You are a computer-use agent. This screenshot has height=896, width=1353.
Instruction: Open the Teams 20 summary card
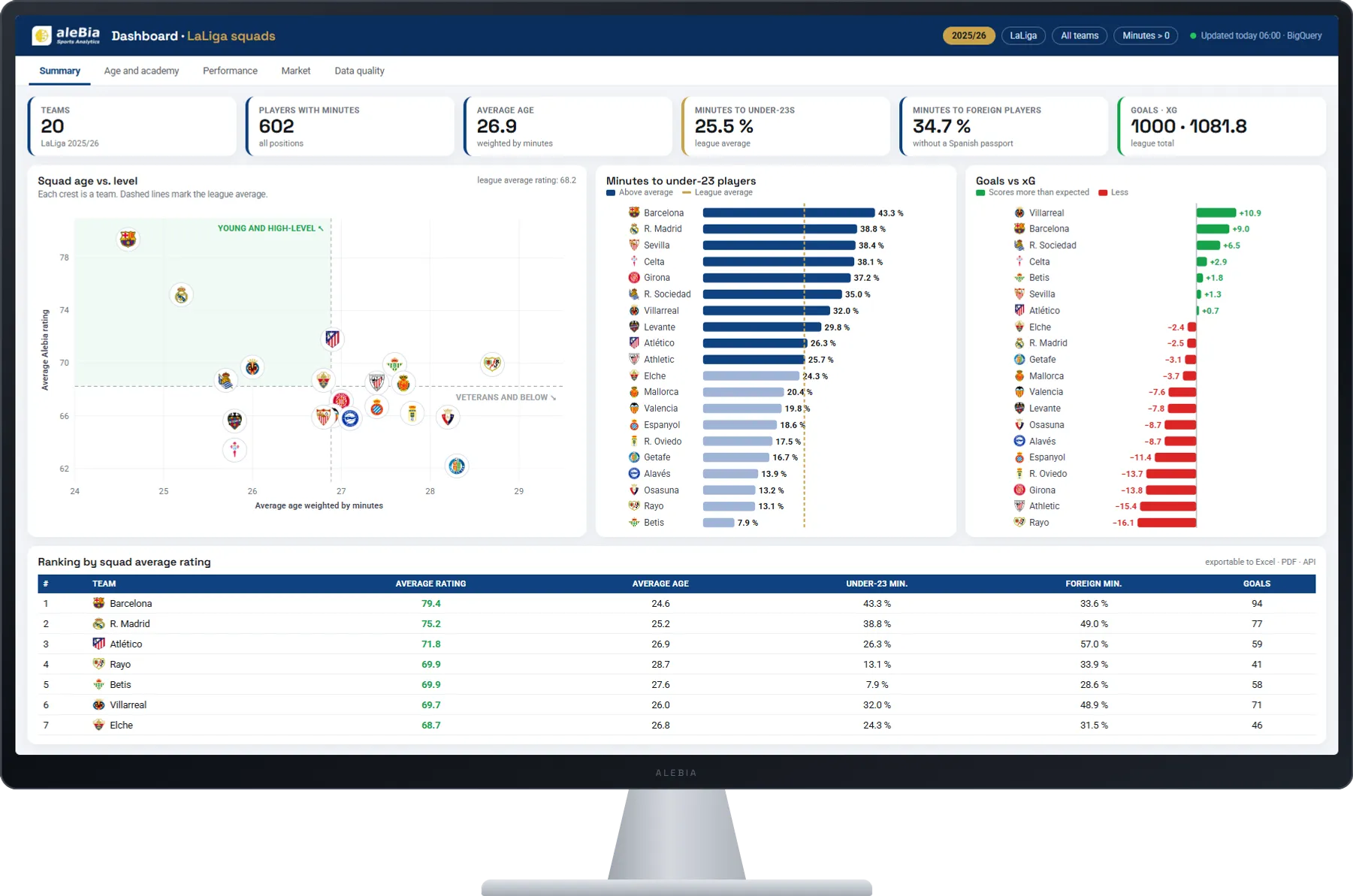pos(132,126)
